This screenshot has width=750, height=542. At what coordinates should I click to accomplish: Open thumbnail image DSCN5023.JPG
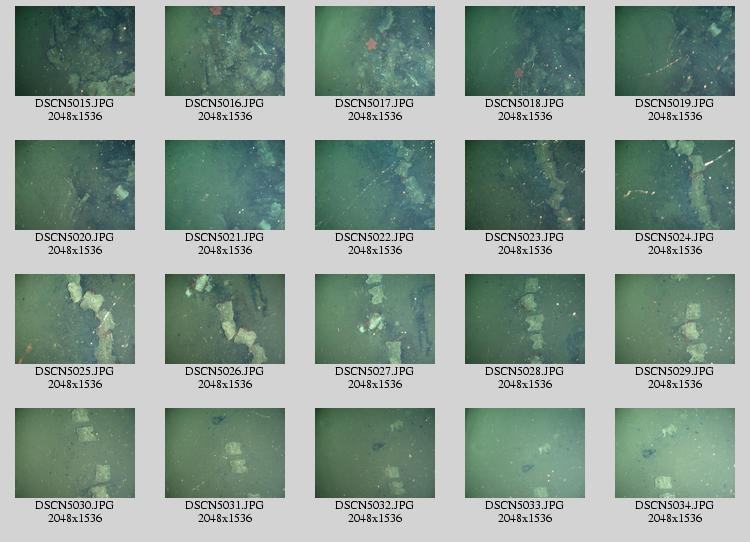pyautogui.click(x=525, y=185)
